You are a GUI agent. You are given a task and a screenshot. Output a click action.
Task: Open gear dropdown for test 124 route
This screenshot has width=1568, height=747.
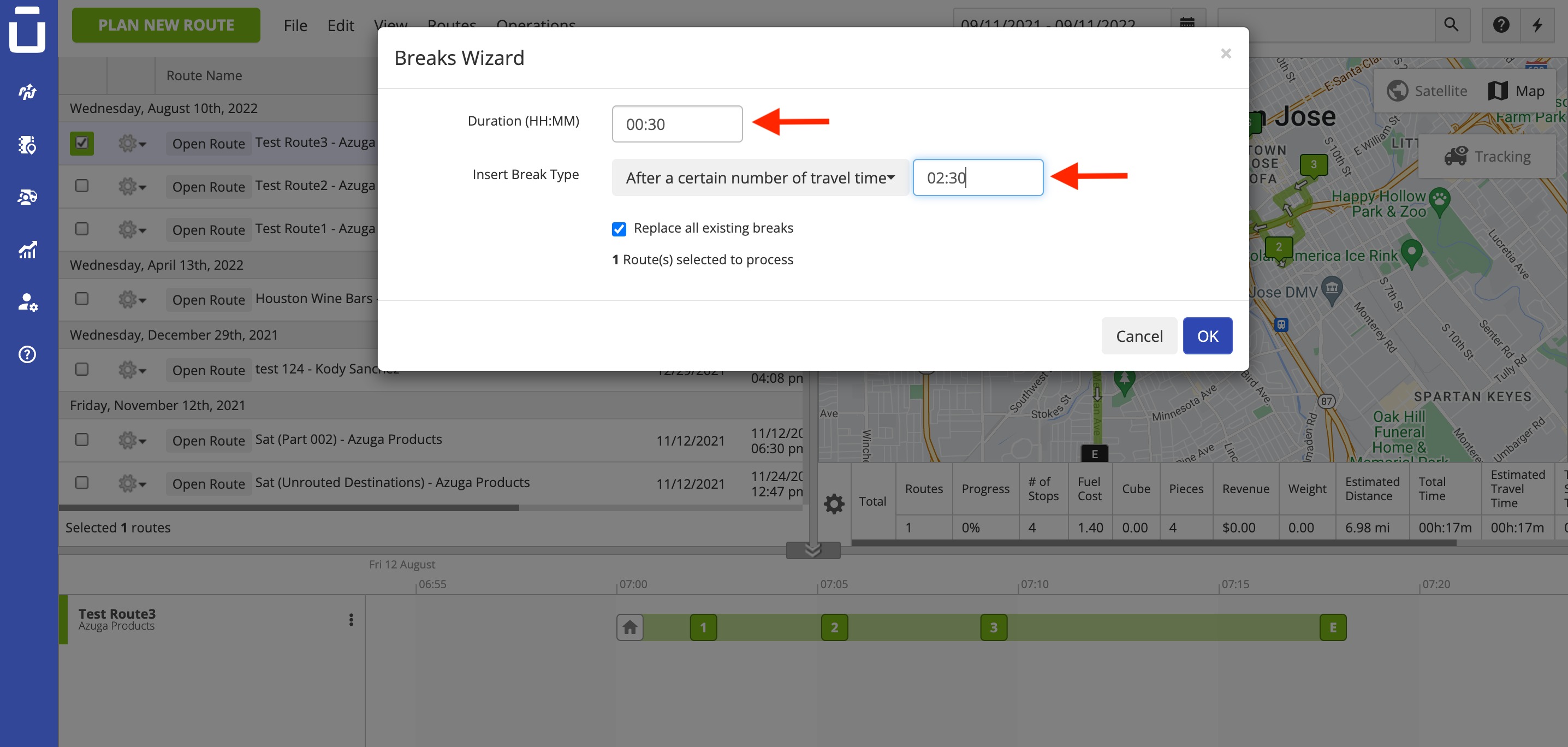point(132,370)
